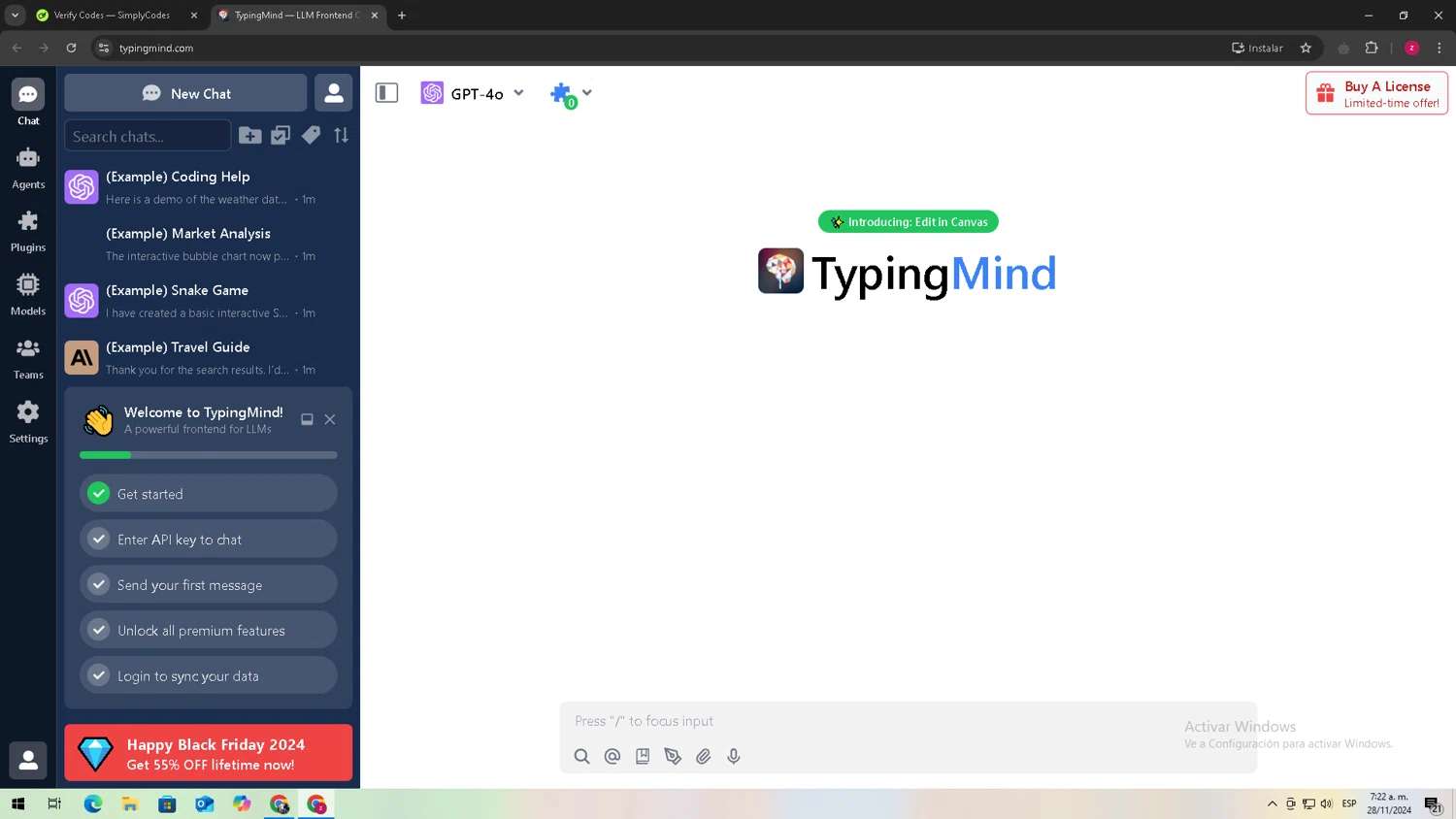
Task: Close the Welcome to TypingMind panel
Action: pyautogui.click(x=330, y=419)
